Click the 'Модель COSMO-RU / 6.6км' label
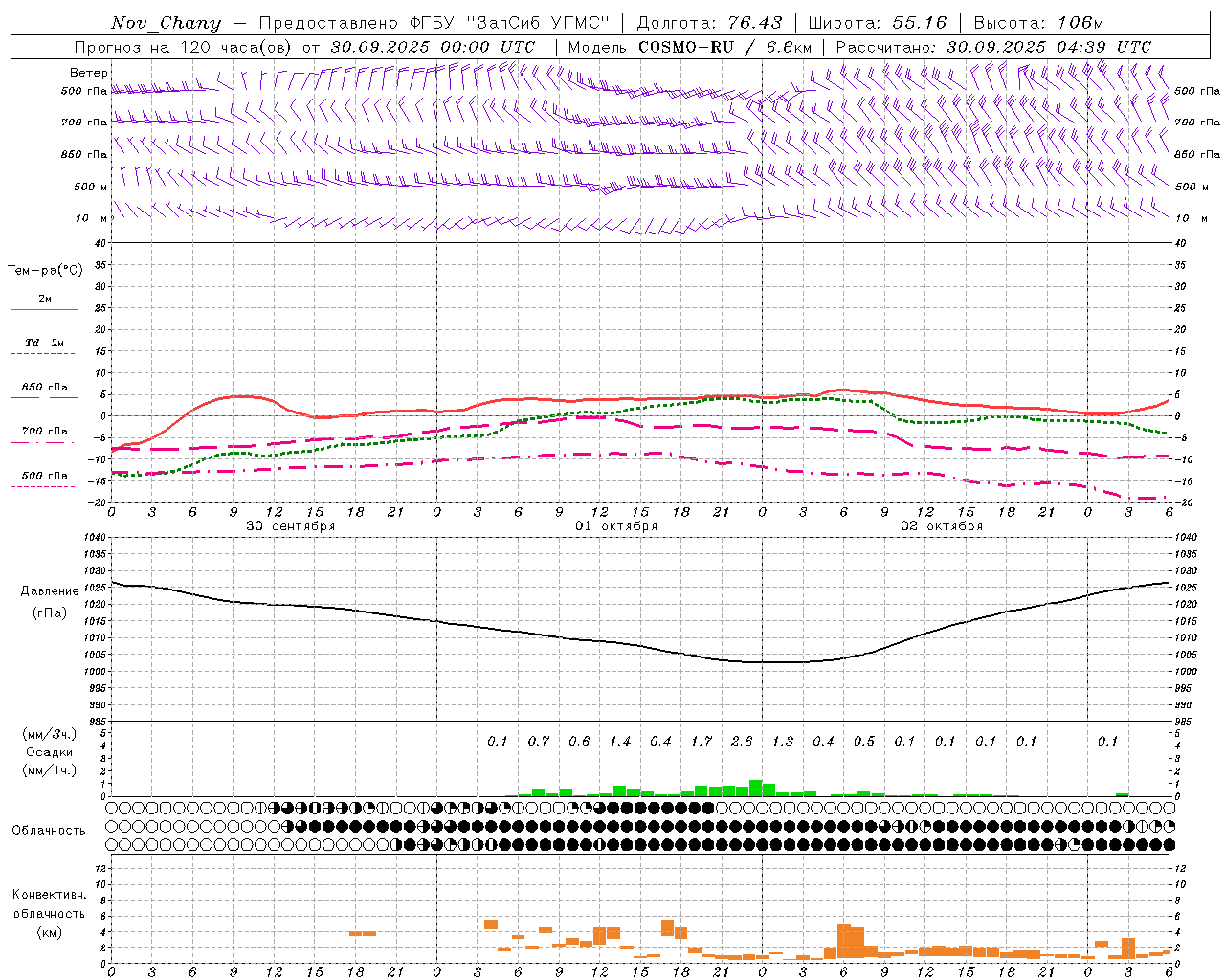 [x=690, y=47]
